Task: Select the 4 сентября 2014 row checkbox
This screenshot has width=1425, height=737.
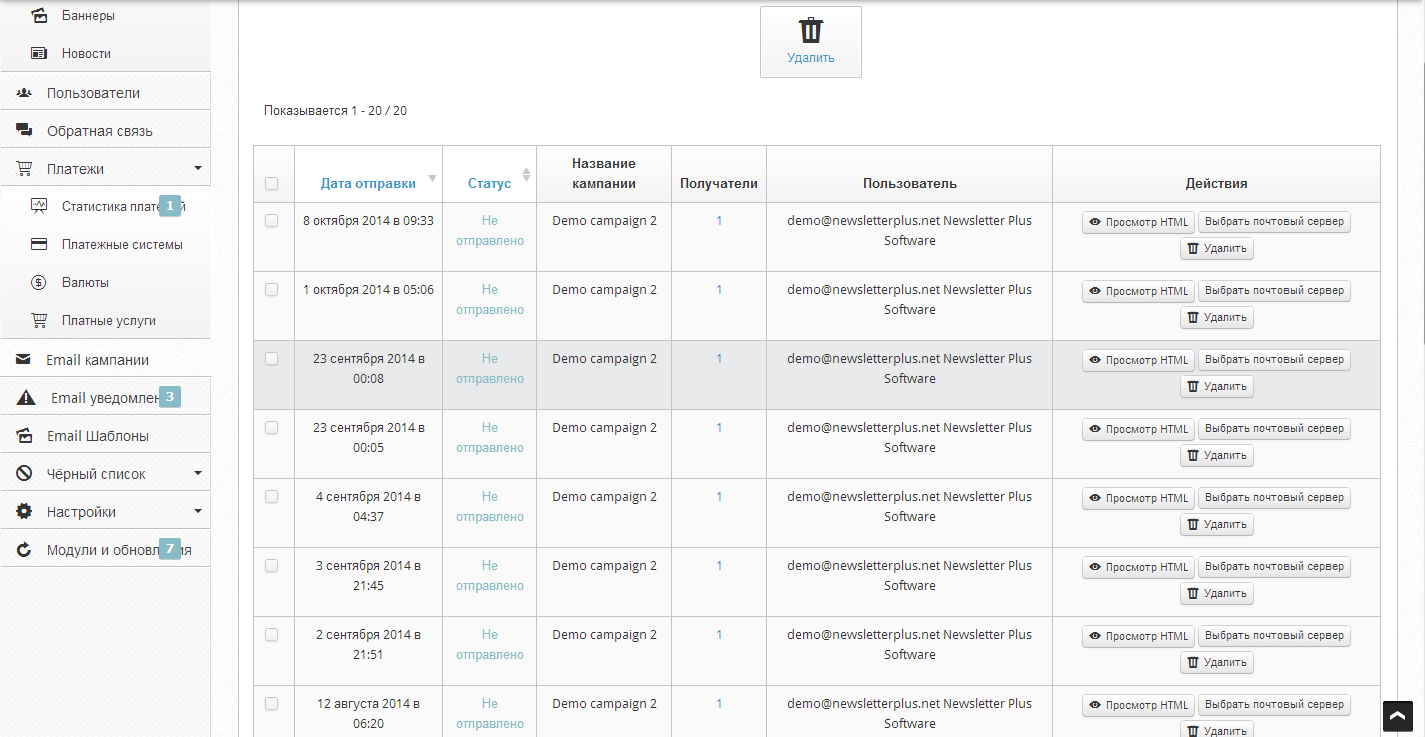Action: point(271,497)
